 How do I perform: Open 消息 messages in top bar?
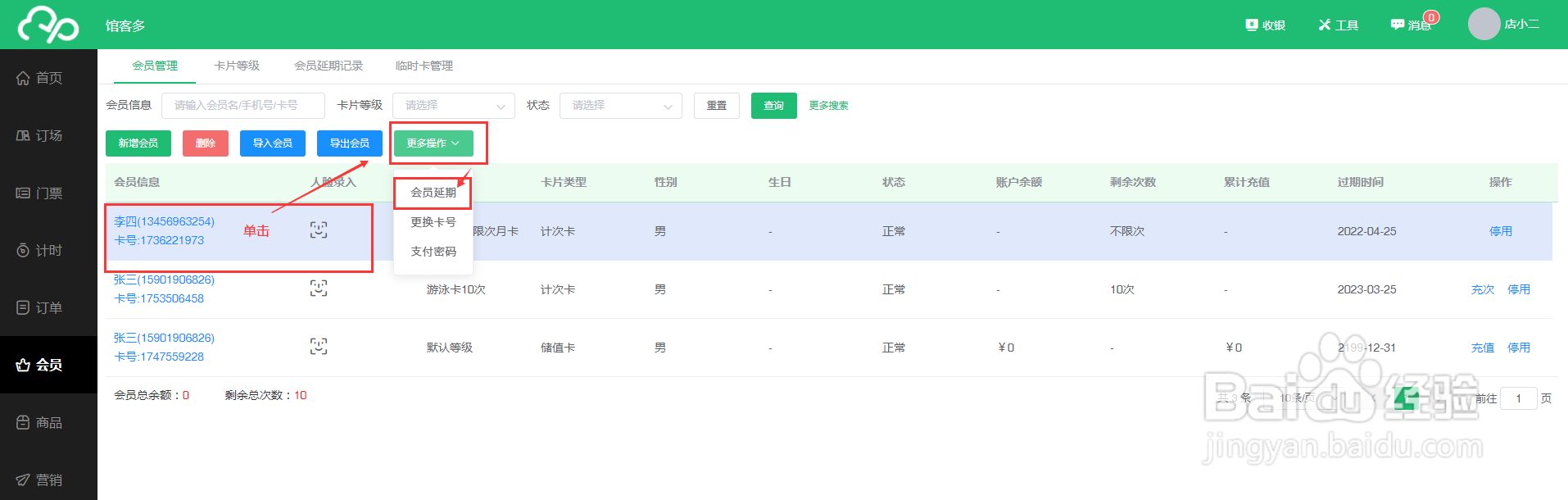pyautogui.click(x=1412, y=25)
